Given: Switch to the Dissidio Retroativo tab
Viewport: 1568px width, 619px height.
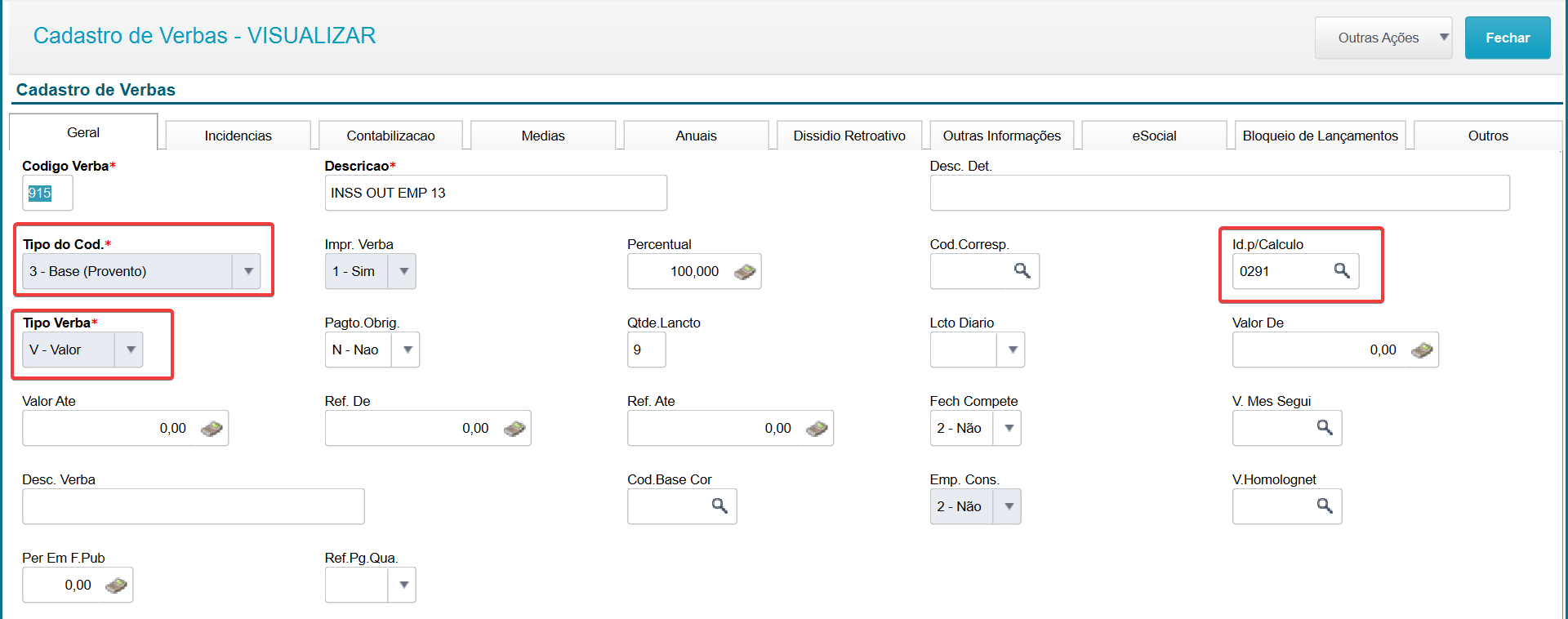Looking at the screenshot, I should pyautogui.click(x=849, y=136).
